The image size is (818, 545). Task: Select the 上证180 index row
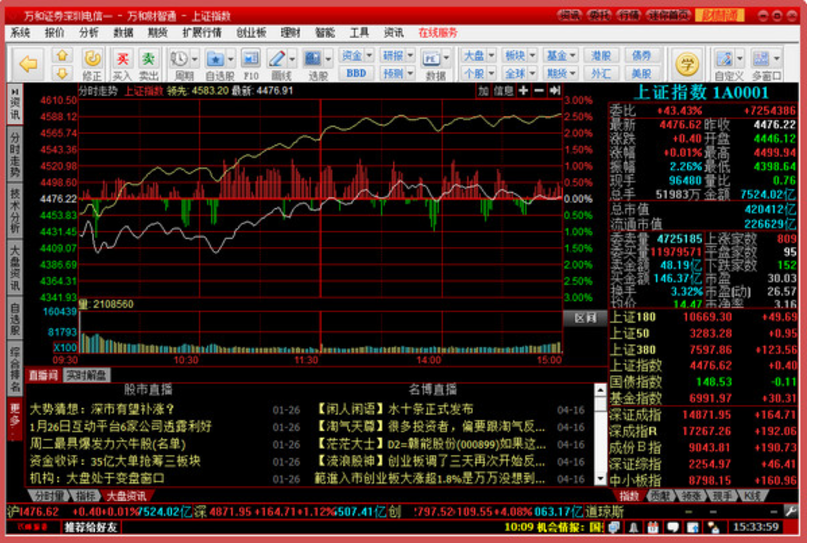(635, 318)
